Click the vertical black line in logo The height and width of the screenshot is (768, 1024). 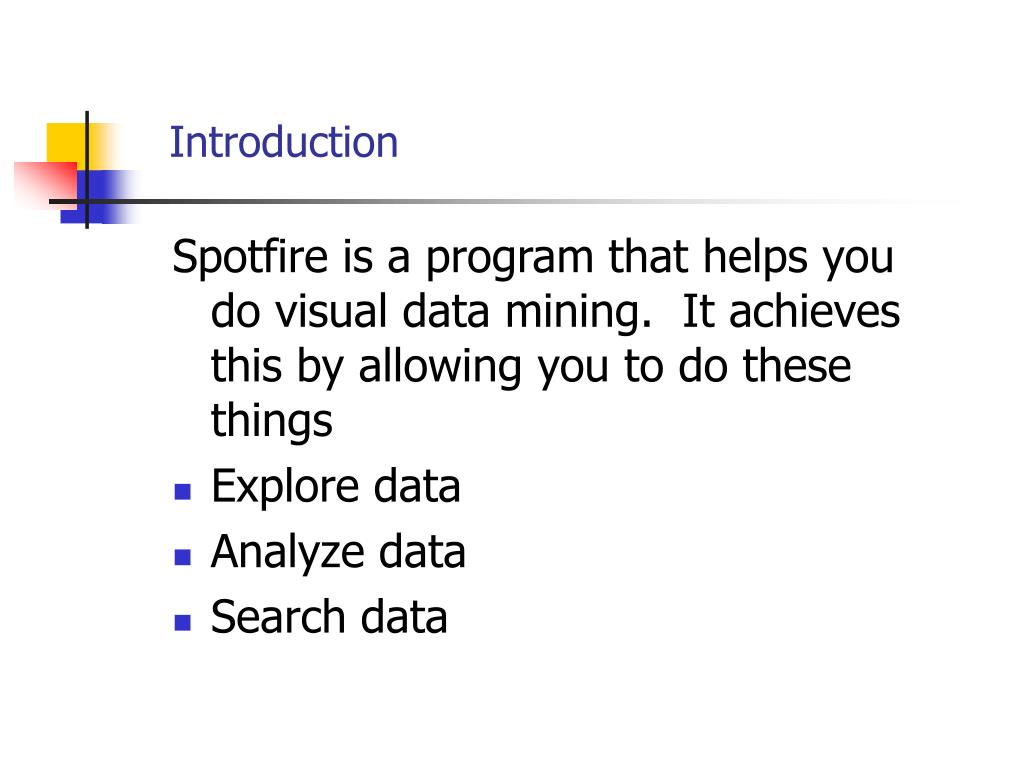click(x=87, y=170)
